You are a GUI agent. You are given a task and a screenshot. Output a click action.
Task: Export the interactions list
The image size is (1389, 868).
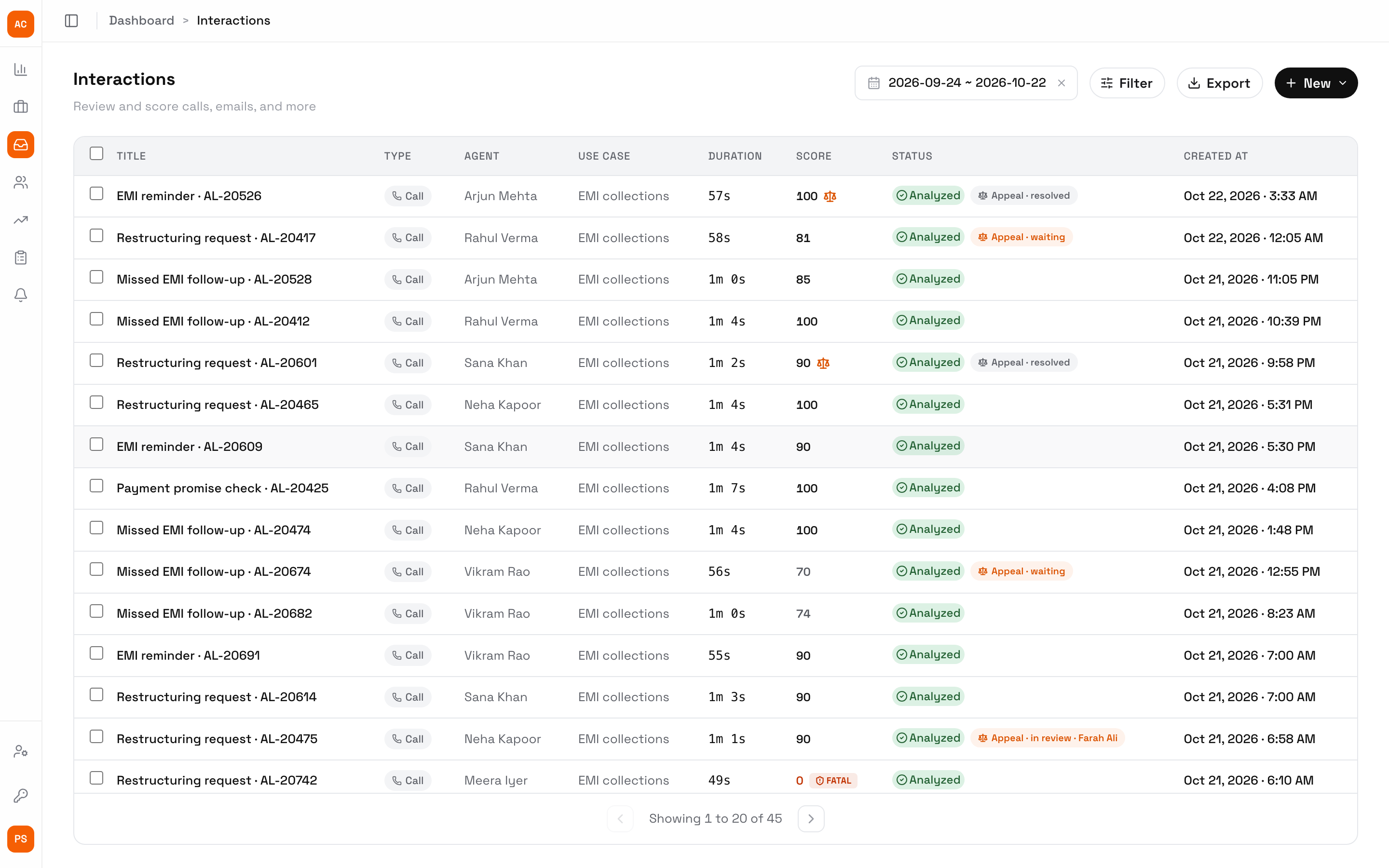coord(1219,83)
